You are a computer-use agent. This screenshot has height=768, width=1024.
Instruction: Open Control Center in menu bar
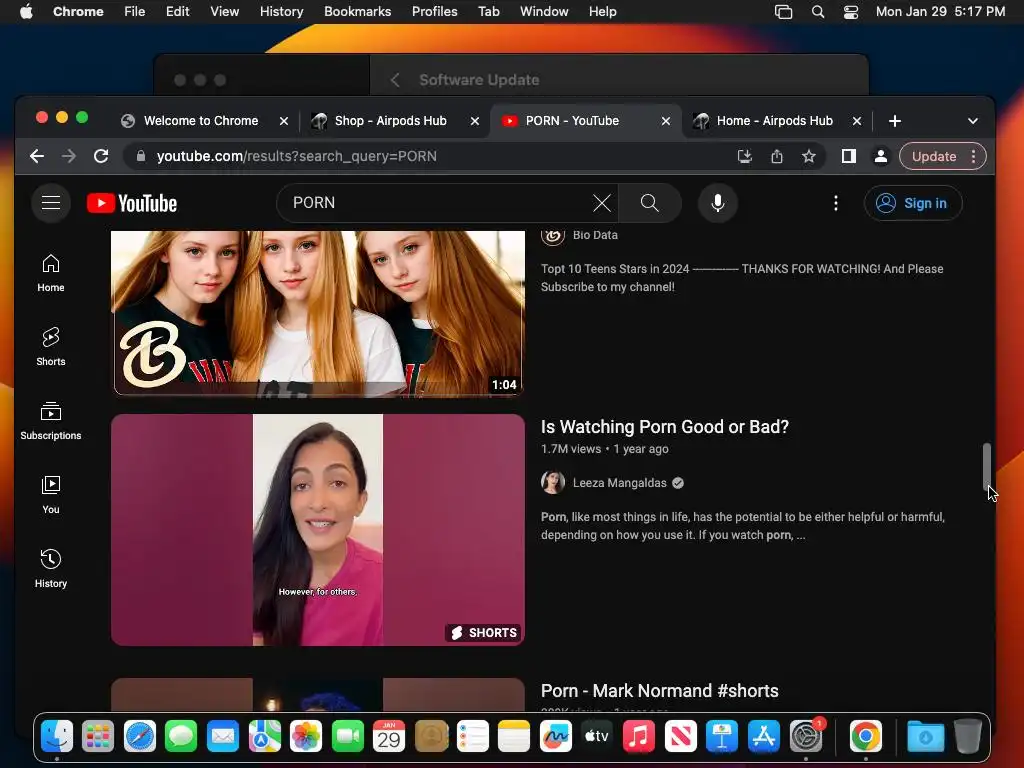point(850,12)
